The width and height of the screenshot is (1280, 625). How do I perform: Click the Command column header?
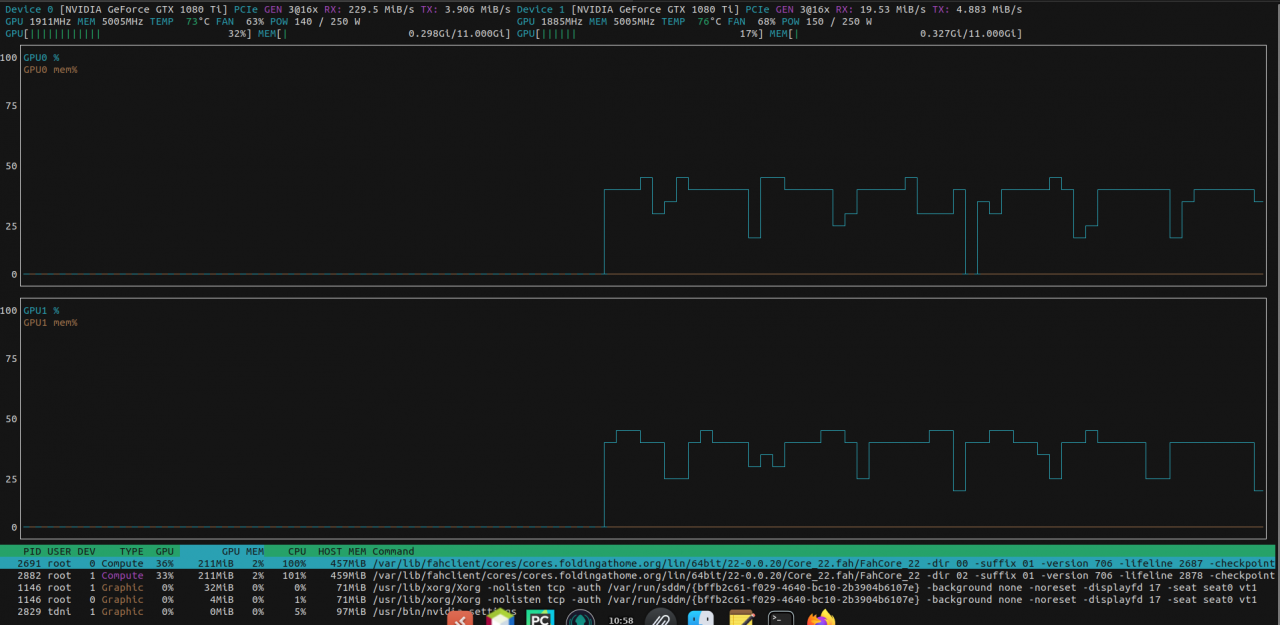click(393, 551)
